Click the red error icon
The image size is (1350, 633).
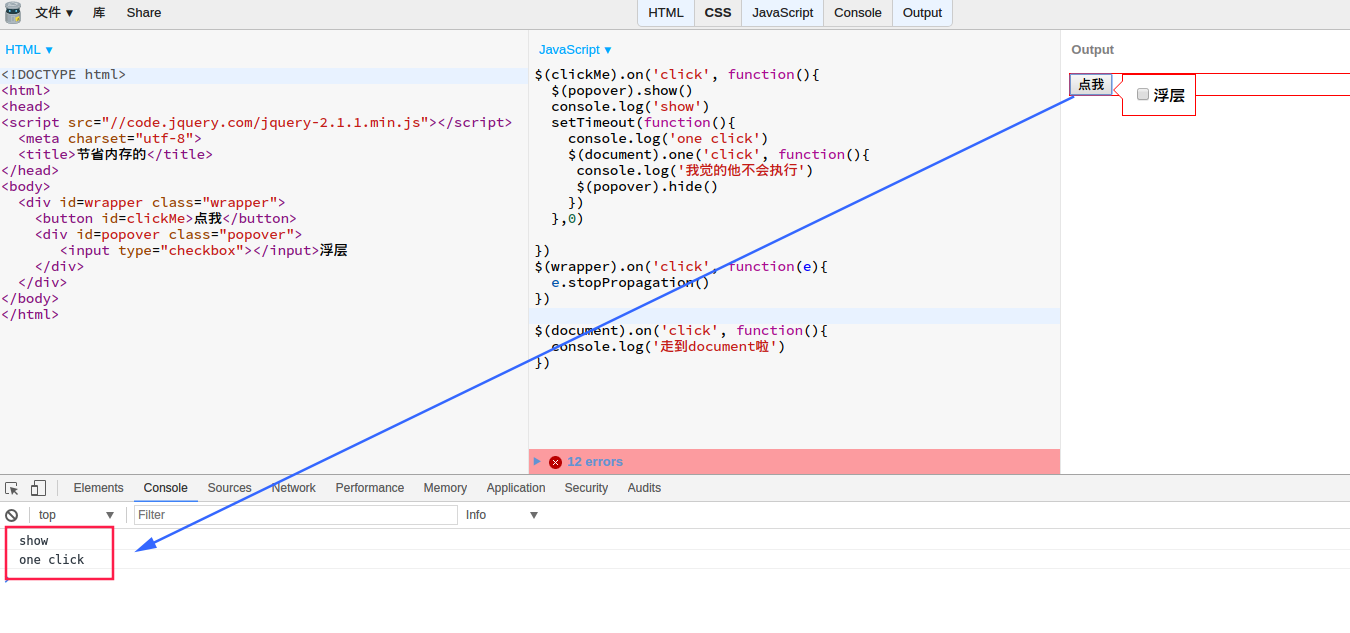tap(555, 462)
